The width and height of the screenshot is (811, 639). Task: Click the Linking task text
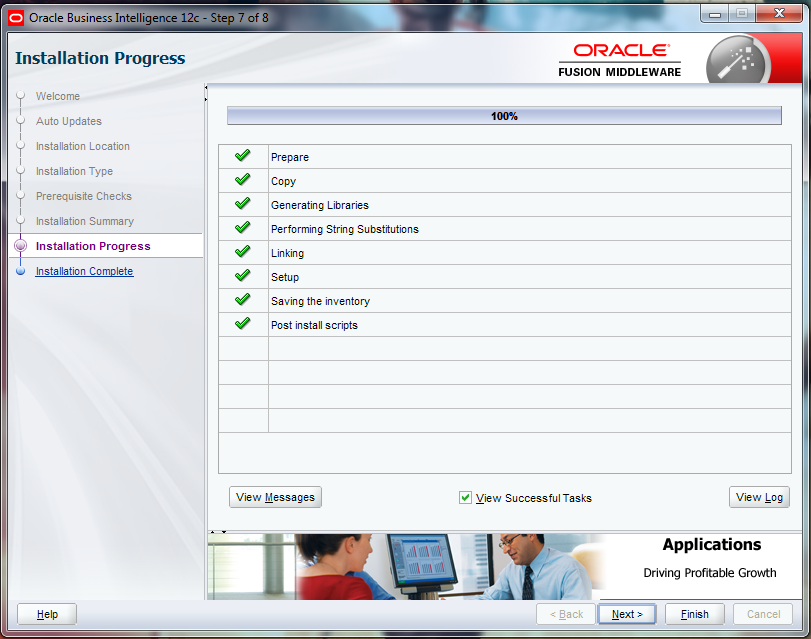point(288,254)
